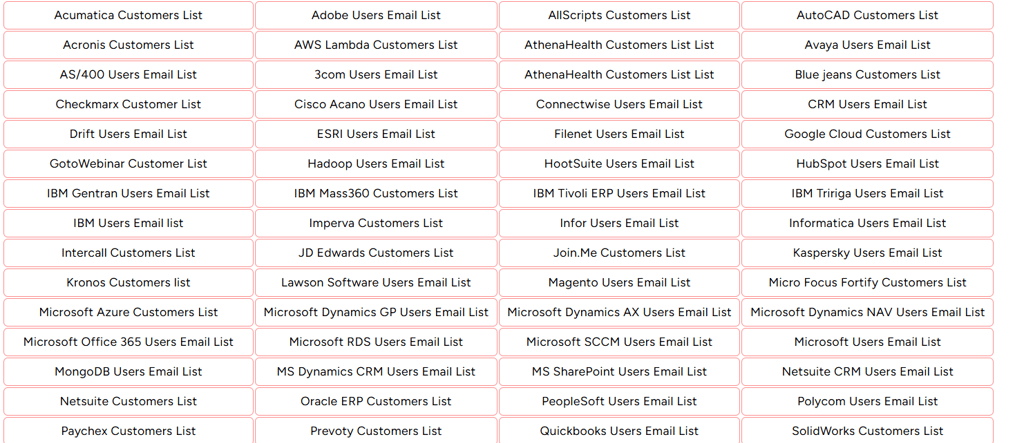Open AllScripts Customers List
The image size is (1024, 443).
[619, 15]
